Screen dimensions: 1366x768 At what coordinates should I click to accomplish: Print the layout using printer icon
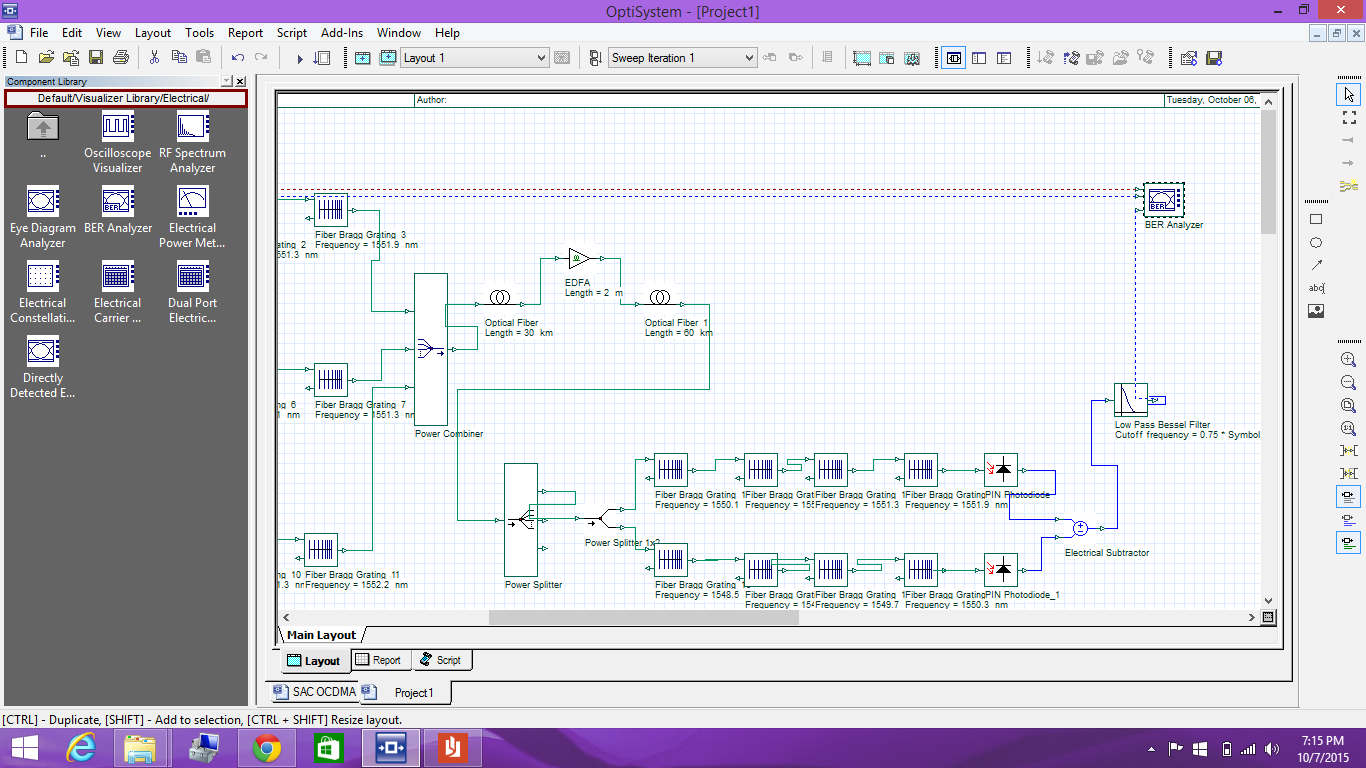(121, 58)
